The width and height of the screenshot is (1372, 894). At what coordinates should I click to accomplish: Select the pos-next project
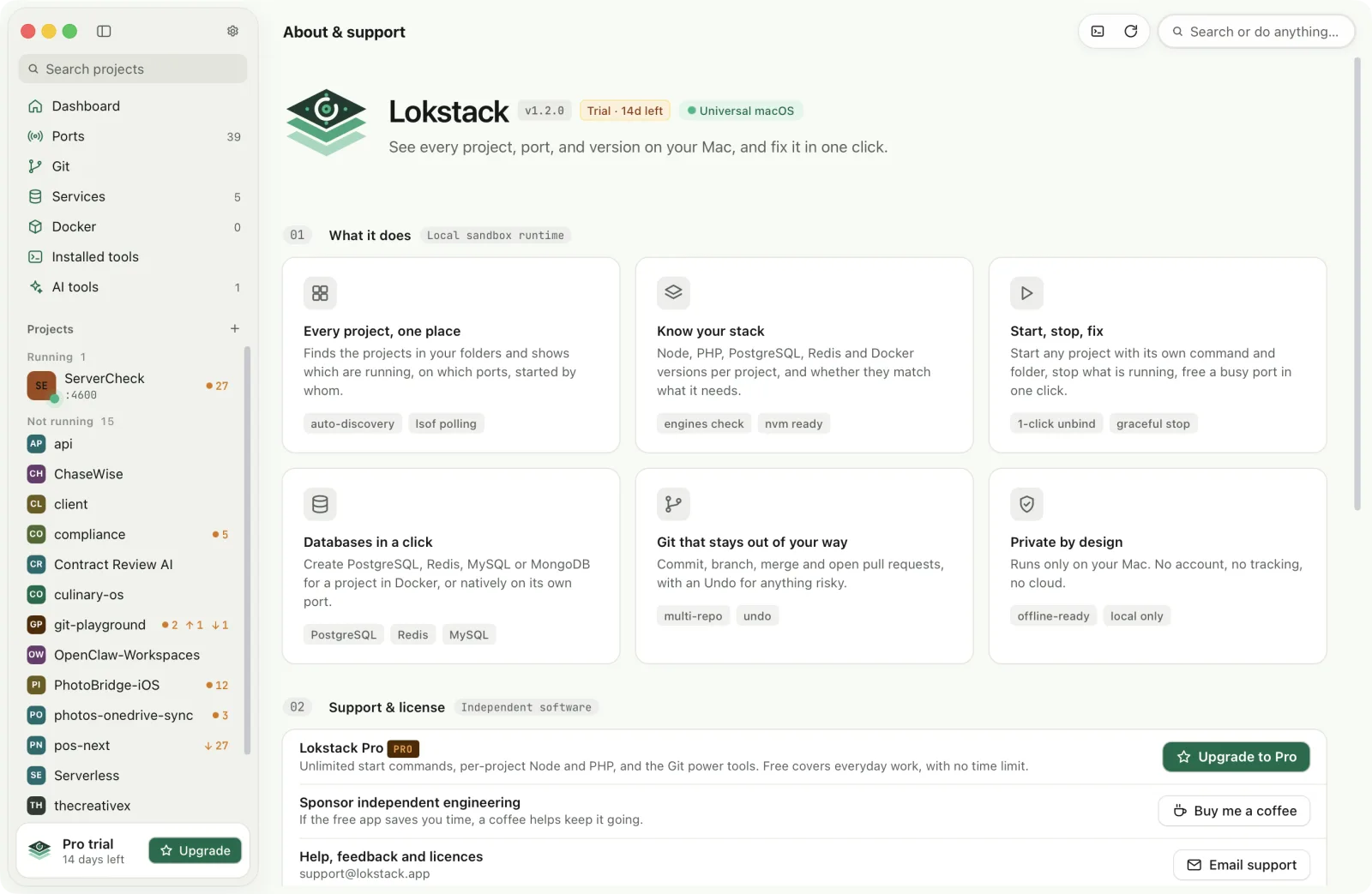tap(130, 745)
